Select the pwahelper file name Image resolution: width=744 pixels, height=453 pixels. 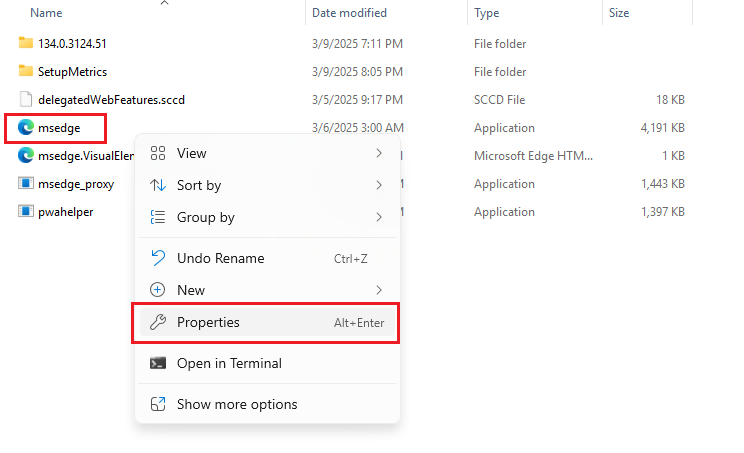tap(65, 212)
